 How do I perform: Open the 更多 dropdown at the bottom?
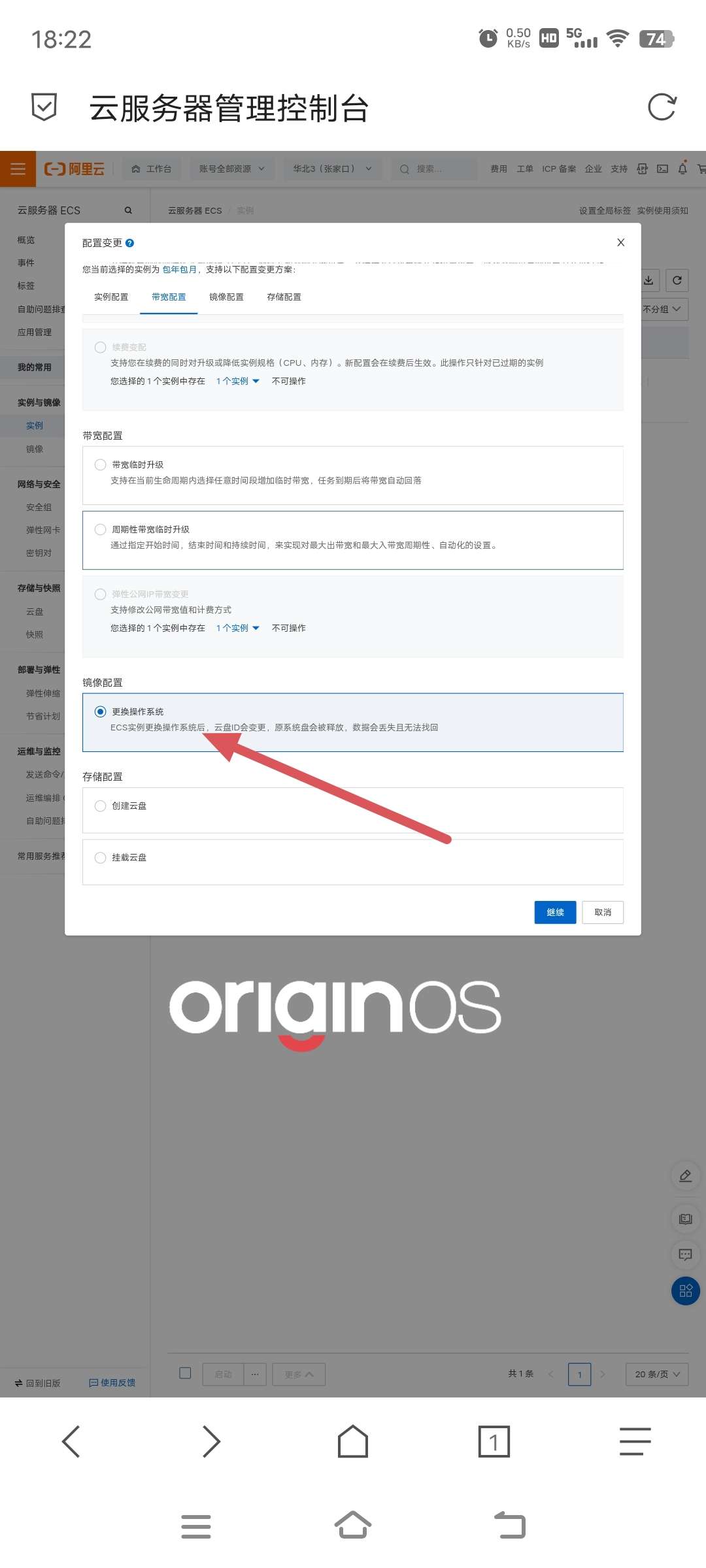pyautogui.click(x=299, y=1375)
